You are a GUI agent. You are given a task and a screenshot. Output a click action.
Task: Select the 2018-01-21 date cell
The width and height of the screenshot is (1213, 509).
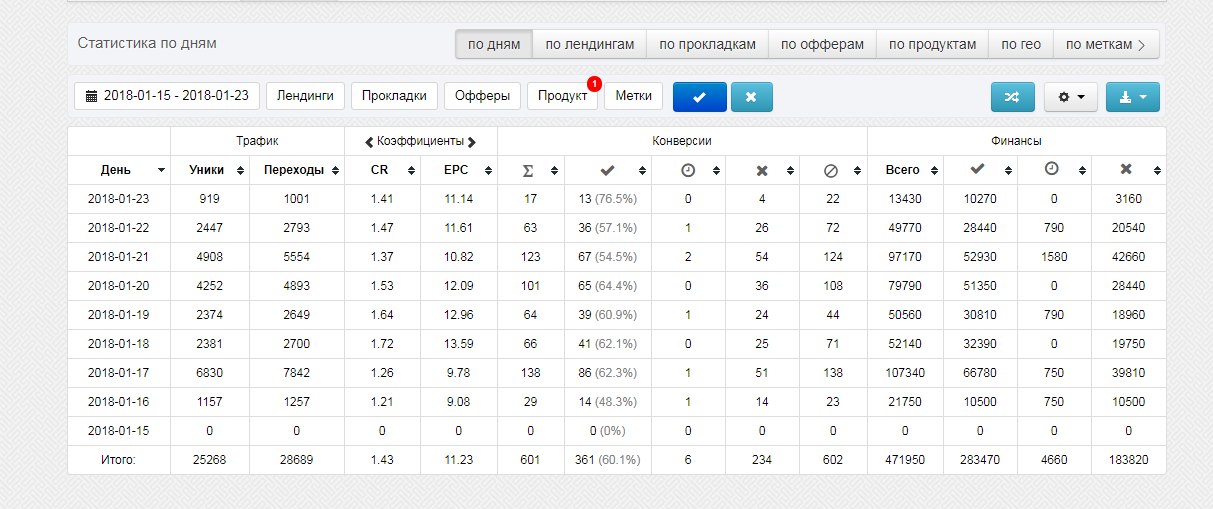click(x=119, y=257)
